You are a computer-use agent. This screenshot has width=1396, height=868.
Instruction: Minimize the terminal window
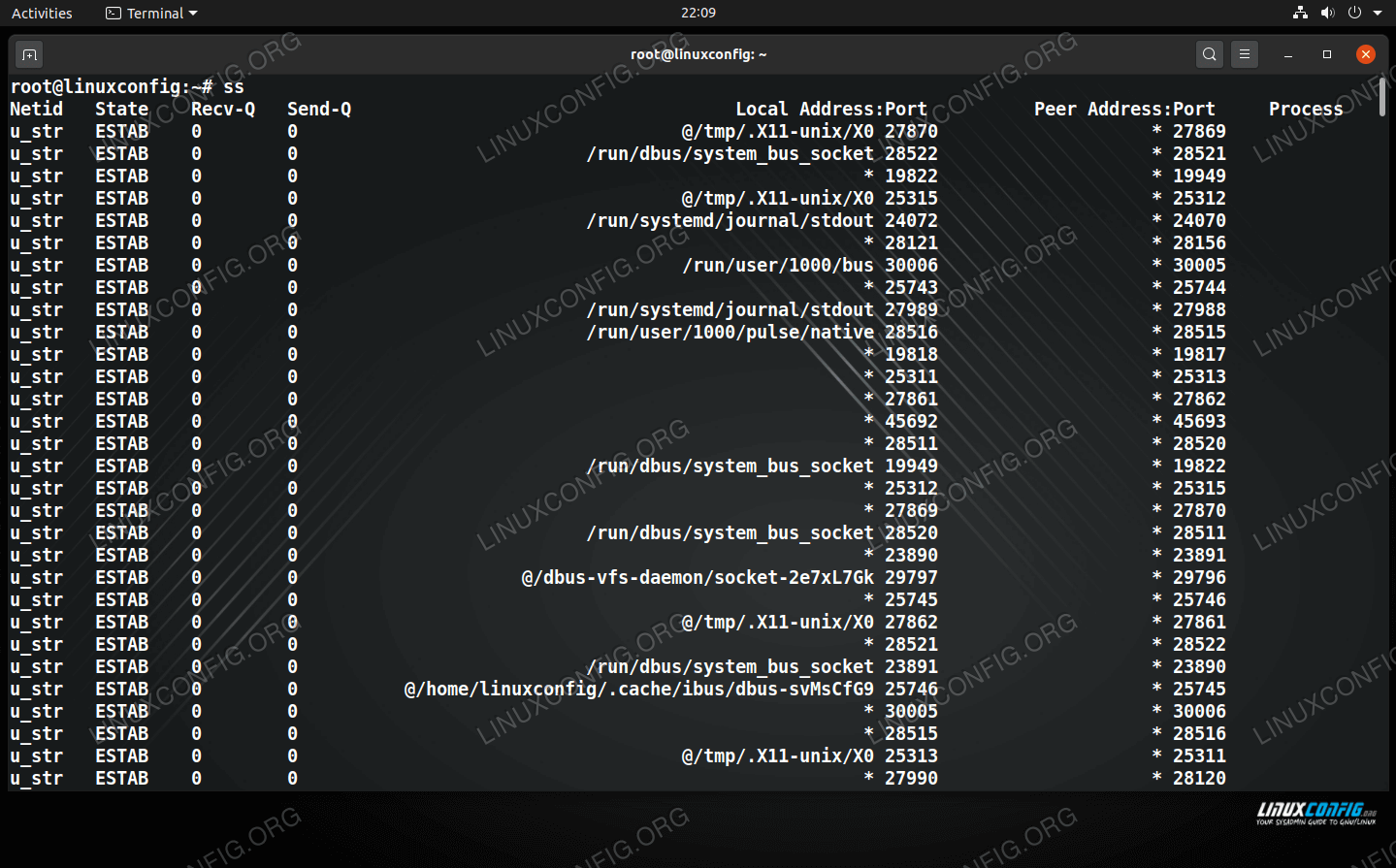tap(1288, 54)
